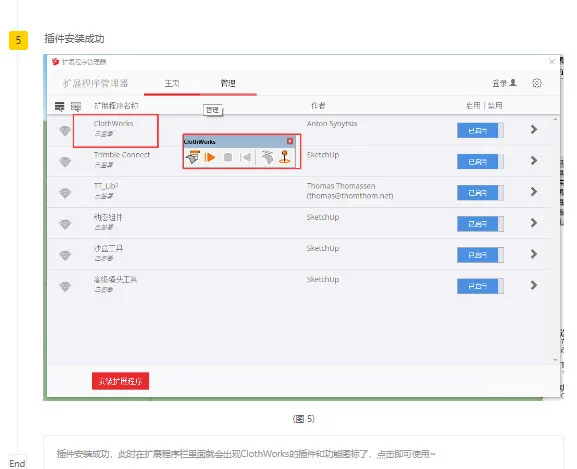
Task: Close the floating ClothWorks toolbar
Action: 290,141
